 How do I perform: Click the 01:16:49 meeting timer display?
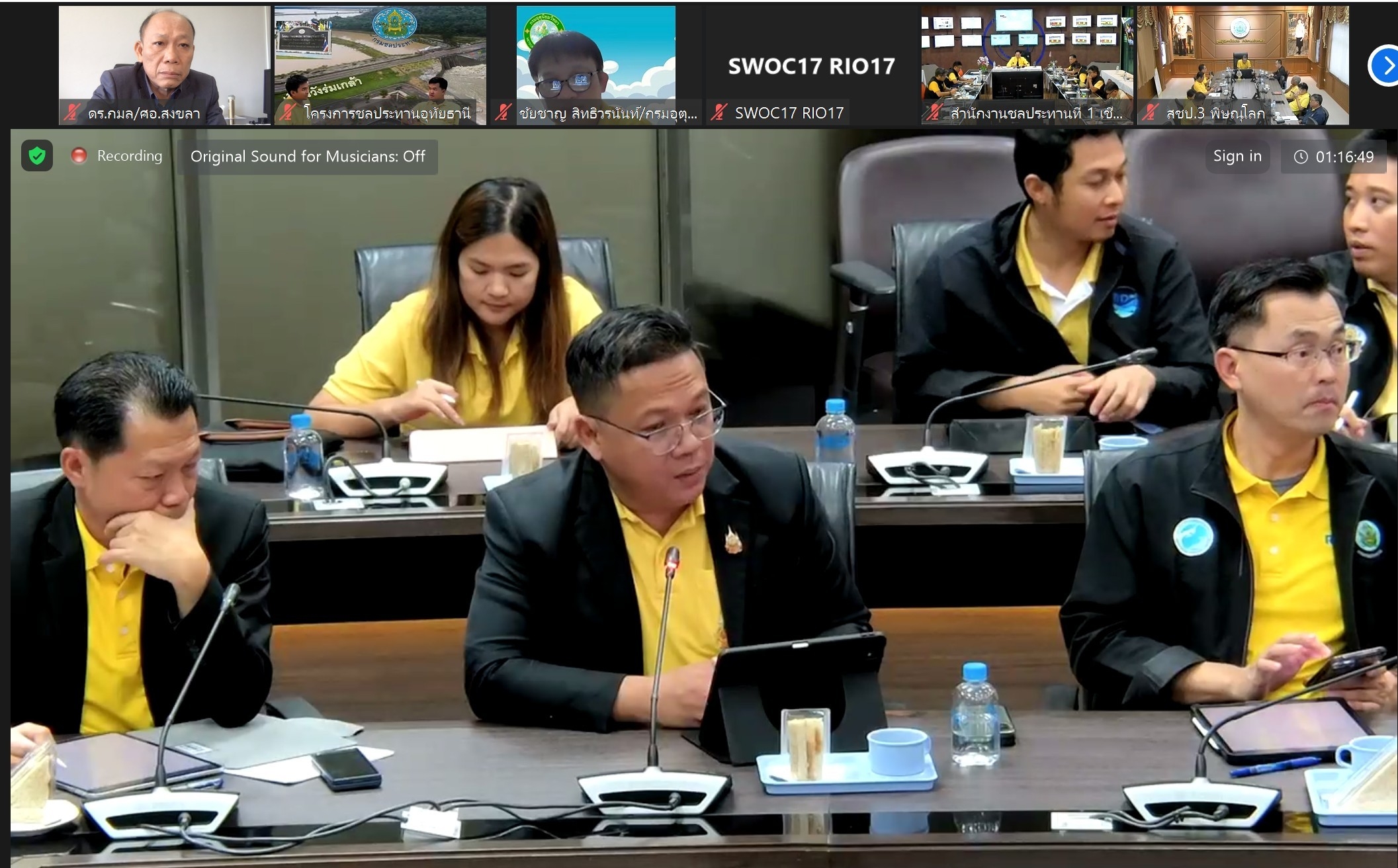(1344, 157)
